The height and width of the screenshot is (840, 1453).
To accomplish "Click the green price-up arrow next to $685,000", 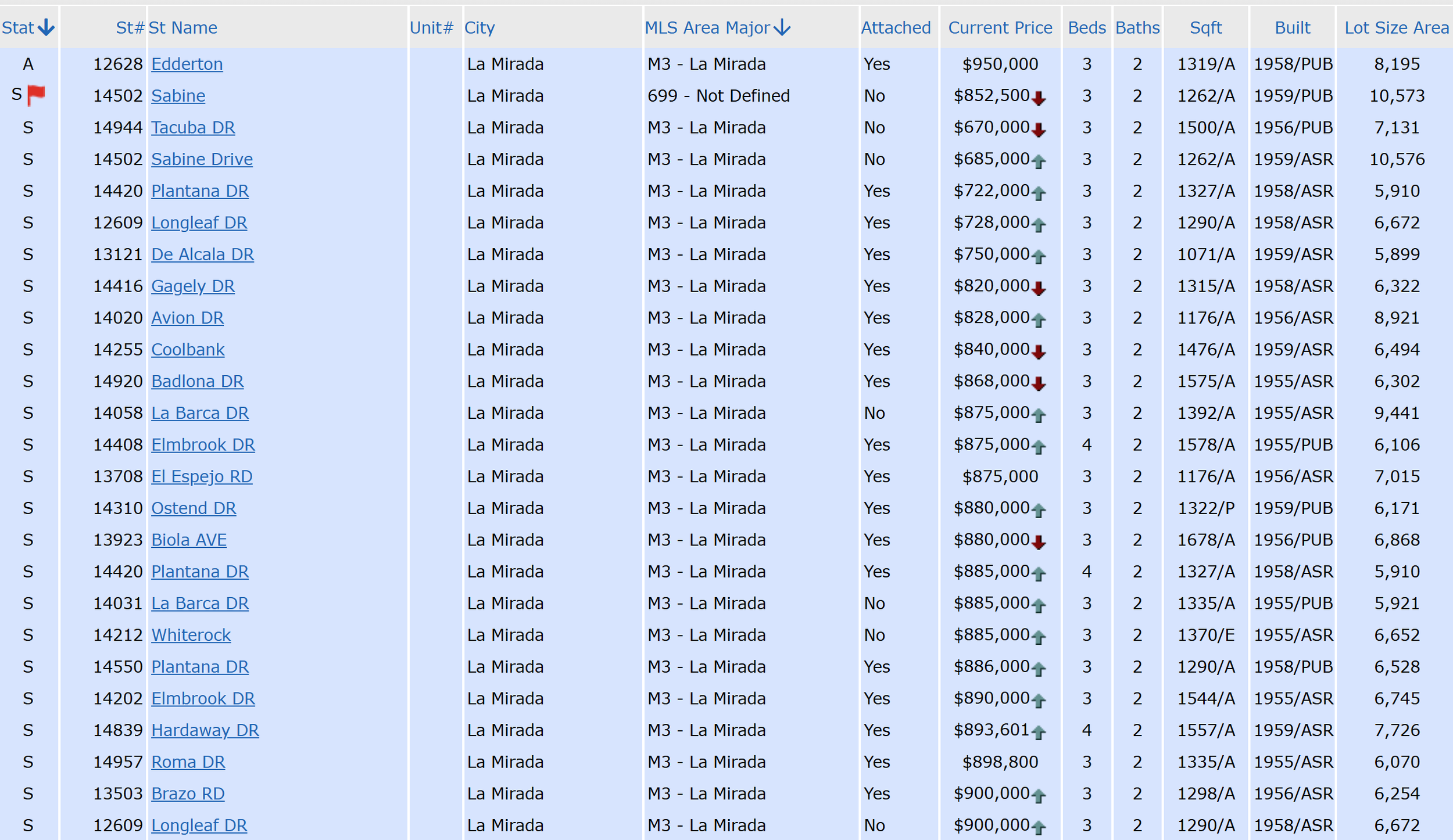I will click(x=1039, y=161).
